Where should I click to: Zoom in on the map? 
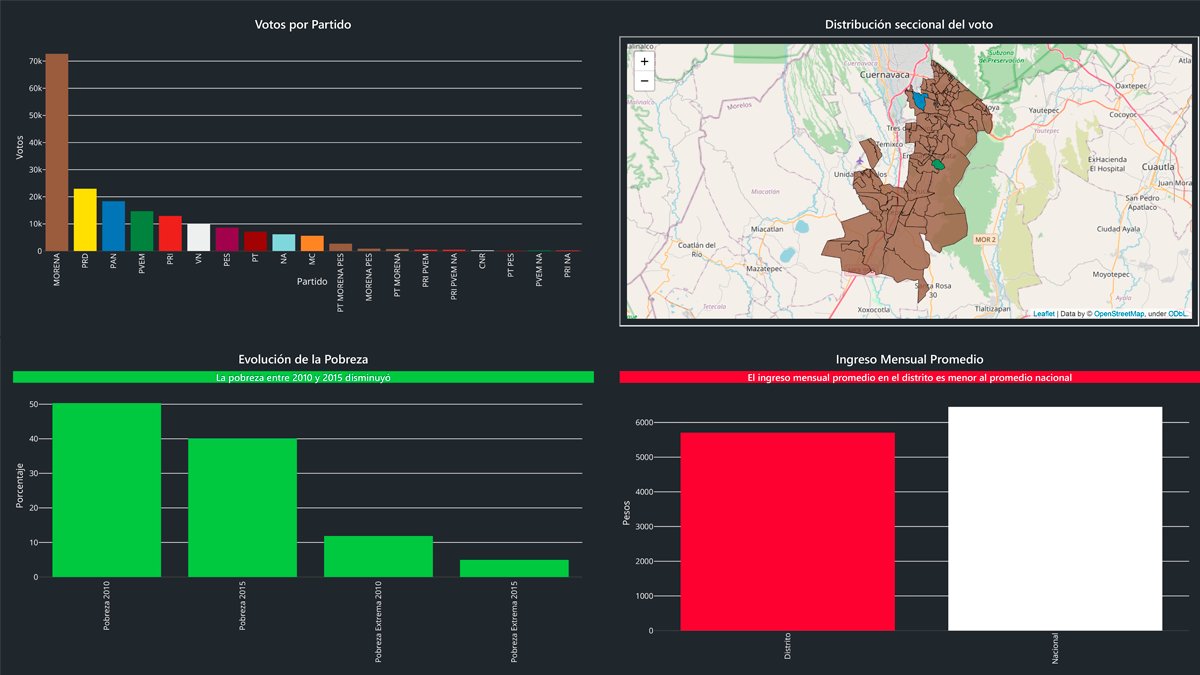coord(644,61)
